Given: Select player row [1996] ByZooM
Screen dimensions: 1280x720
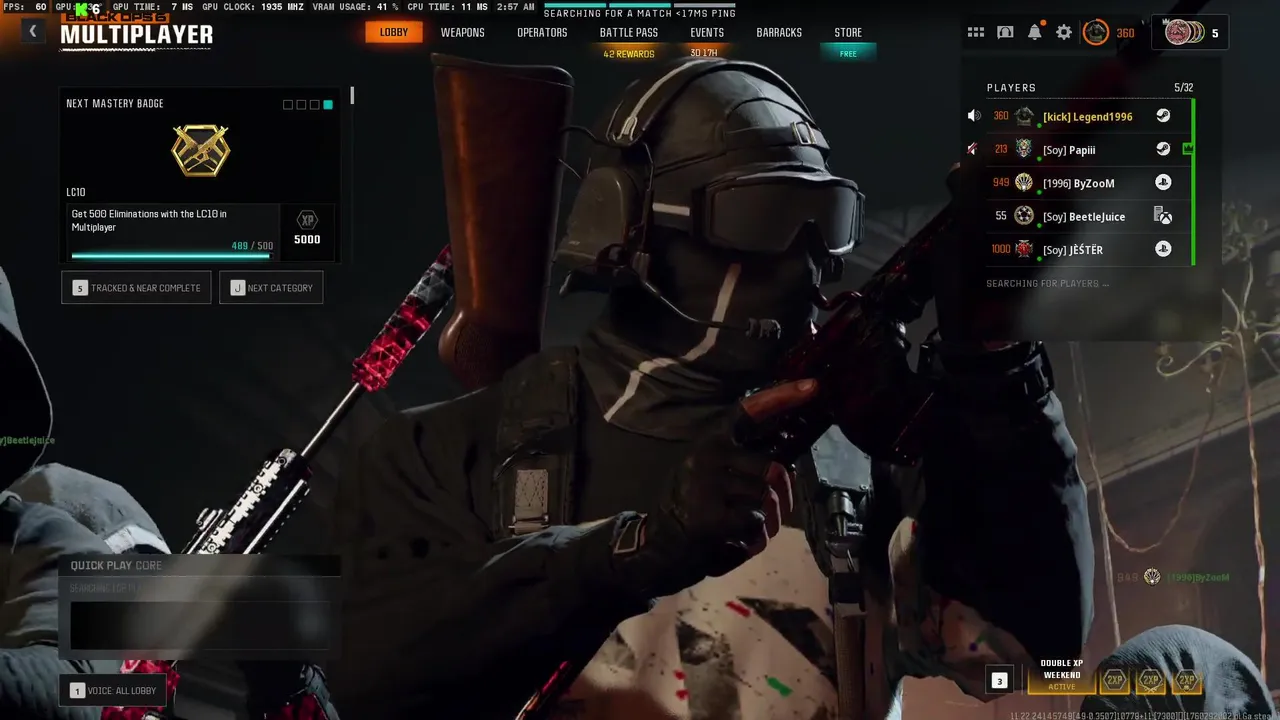Looking at the screenshot, I should click(1090, 183).
